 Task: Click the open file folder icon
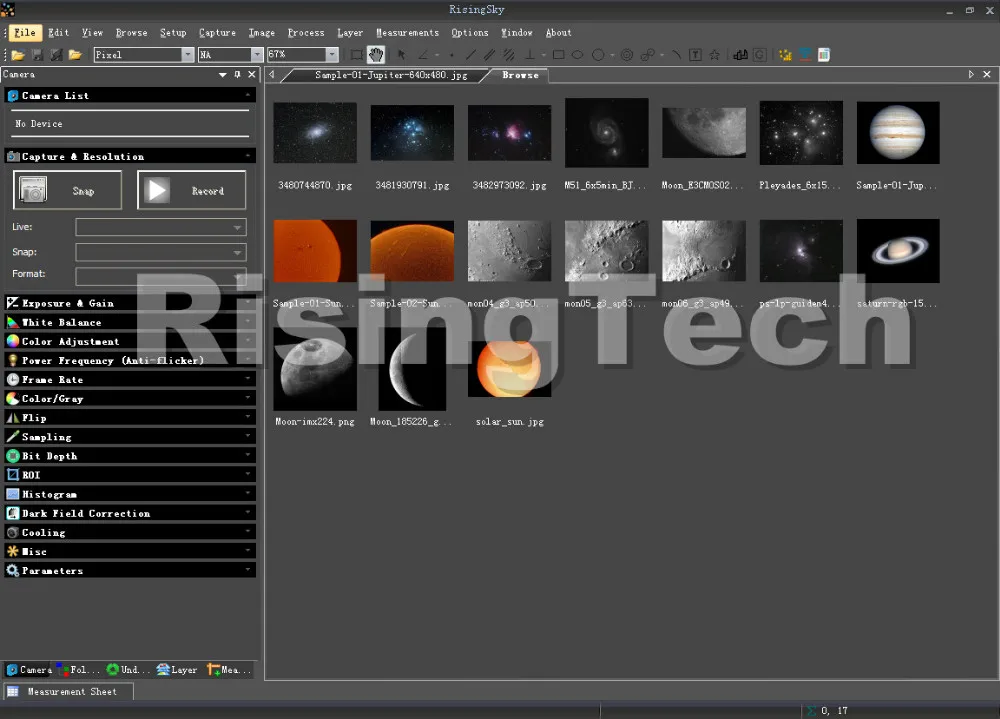(x=18, y=55)
